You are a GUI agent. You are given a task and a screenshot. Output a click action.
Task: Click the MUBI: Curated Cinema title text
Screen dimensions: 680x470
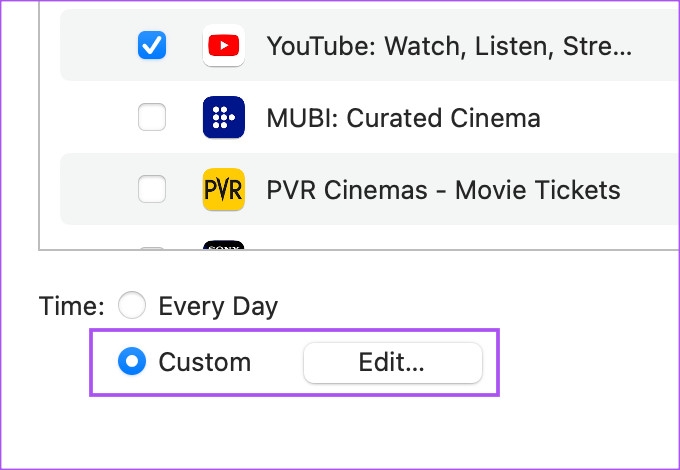(404, 118)
